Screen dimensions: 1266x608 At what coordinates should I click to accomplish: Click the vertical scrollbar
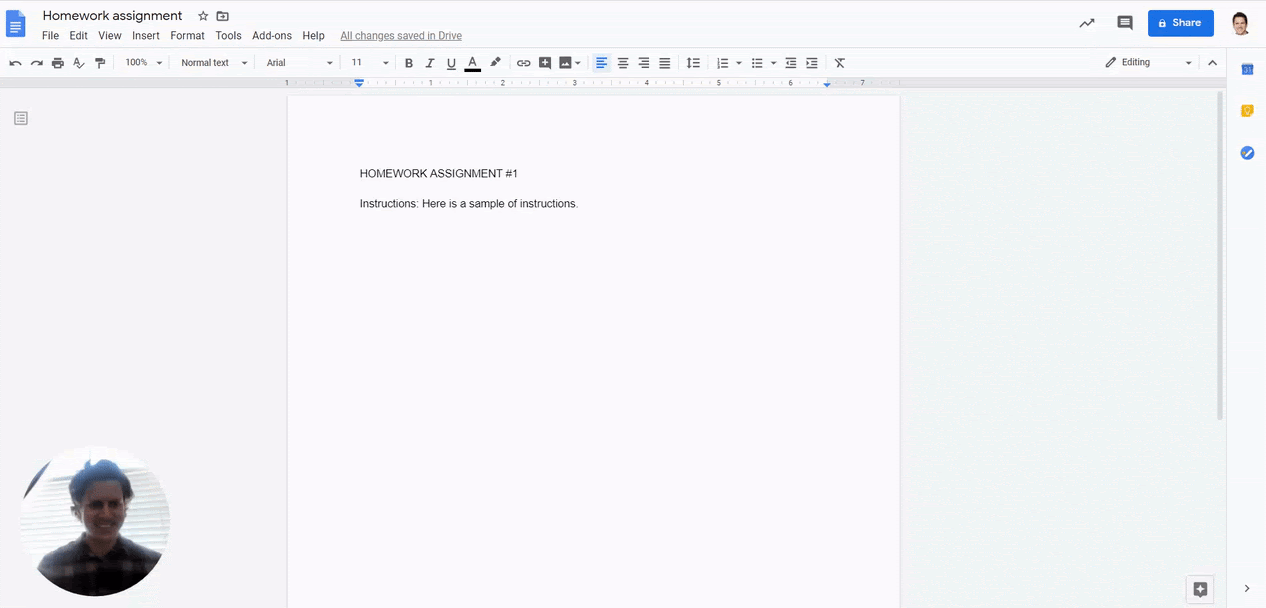(1220, 255)
